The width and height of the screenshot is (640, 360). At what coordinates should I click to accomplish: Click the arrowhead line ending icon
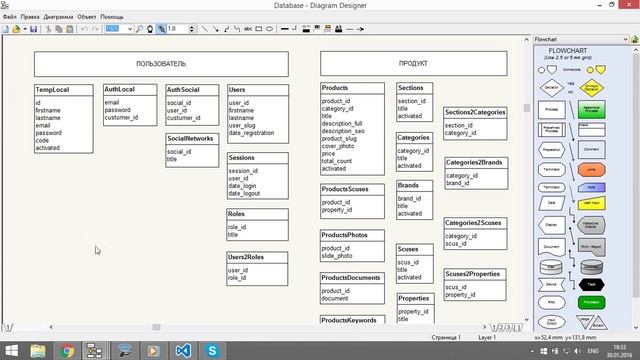[x=360, y=29]
